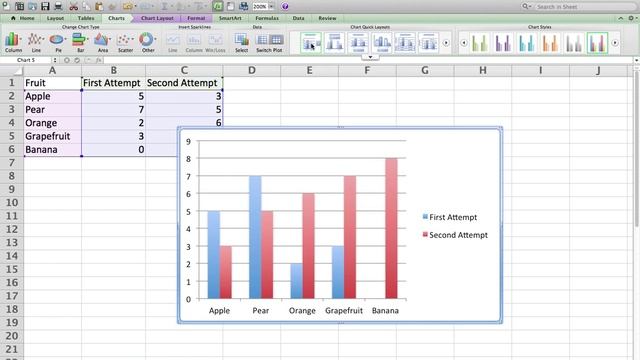Expand the formula bar at right edge
The image size is (640, 360).
coord(636,60)
